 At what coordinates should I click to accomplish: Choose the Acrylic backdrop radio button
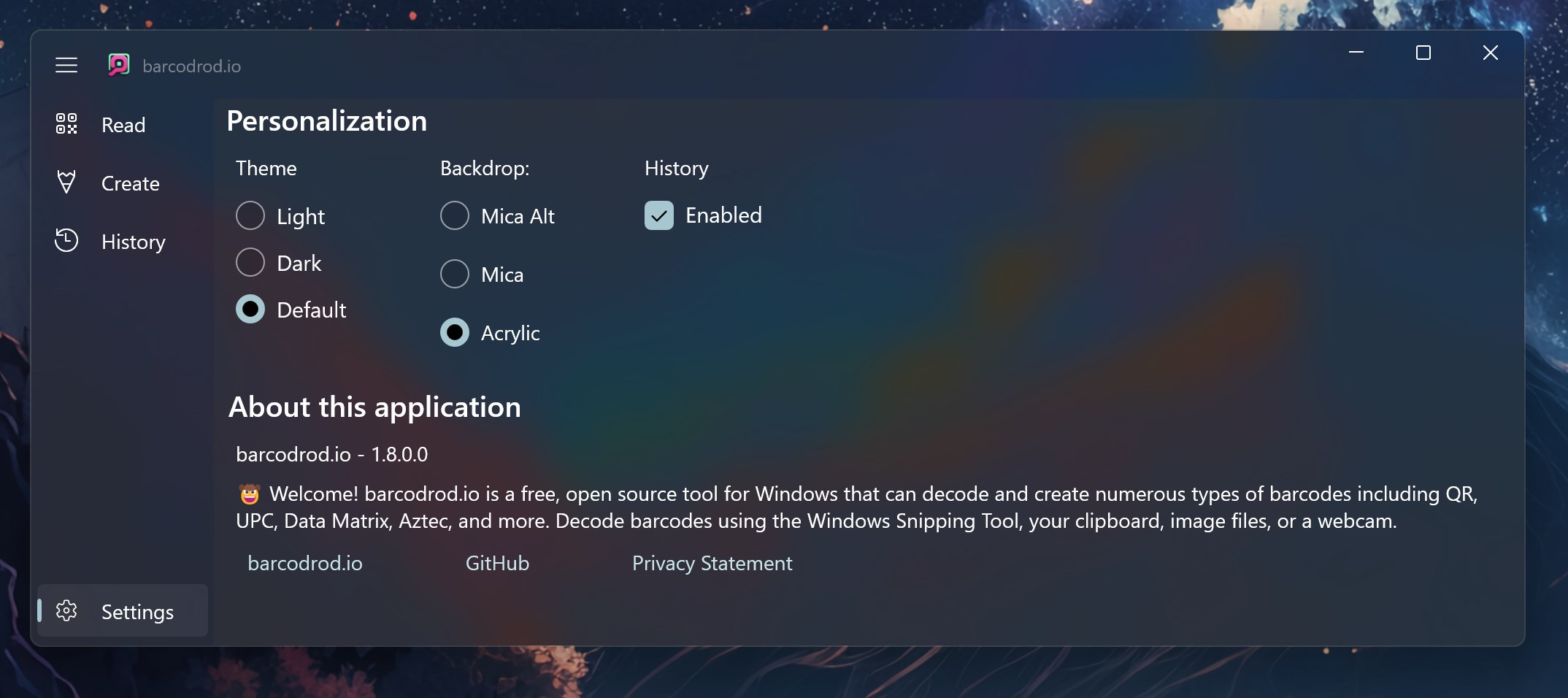click(x=455, y=332)
